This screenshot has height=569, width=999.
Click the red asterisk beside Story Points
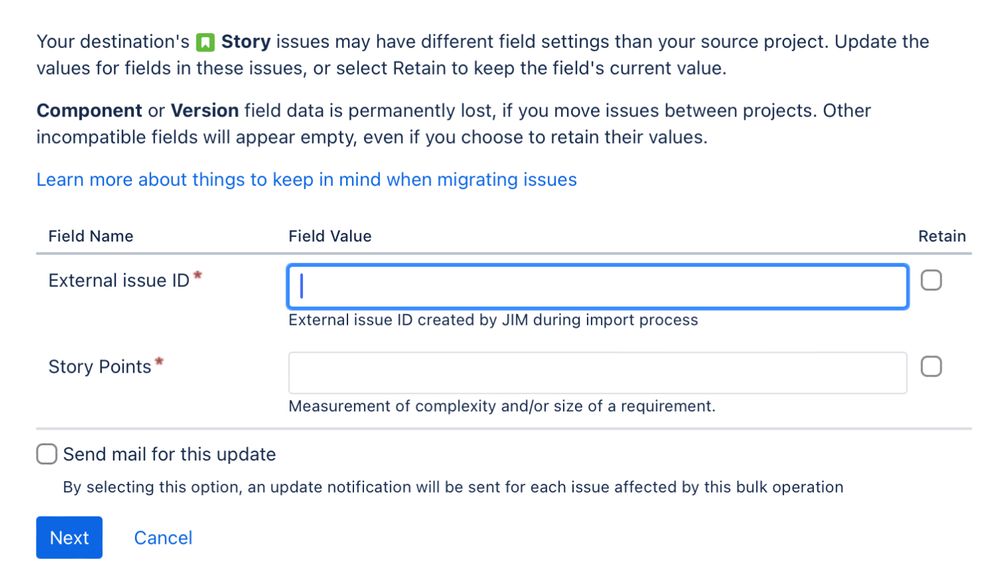click(159, 363)
